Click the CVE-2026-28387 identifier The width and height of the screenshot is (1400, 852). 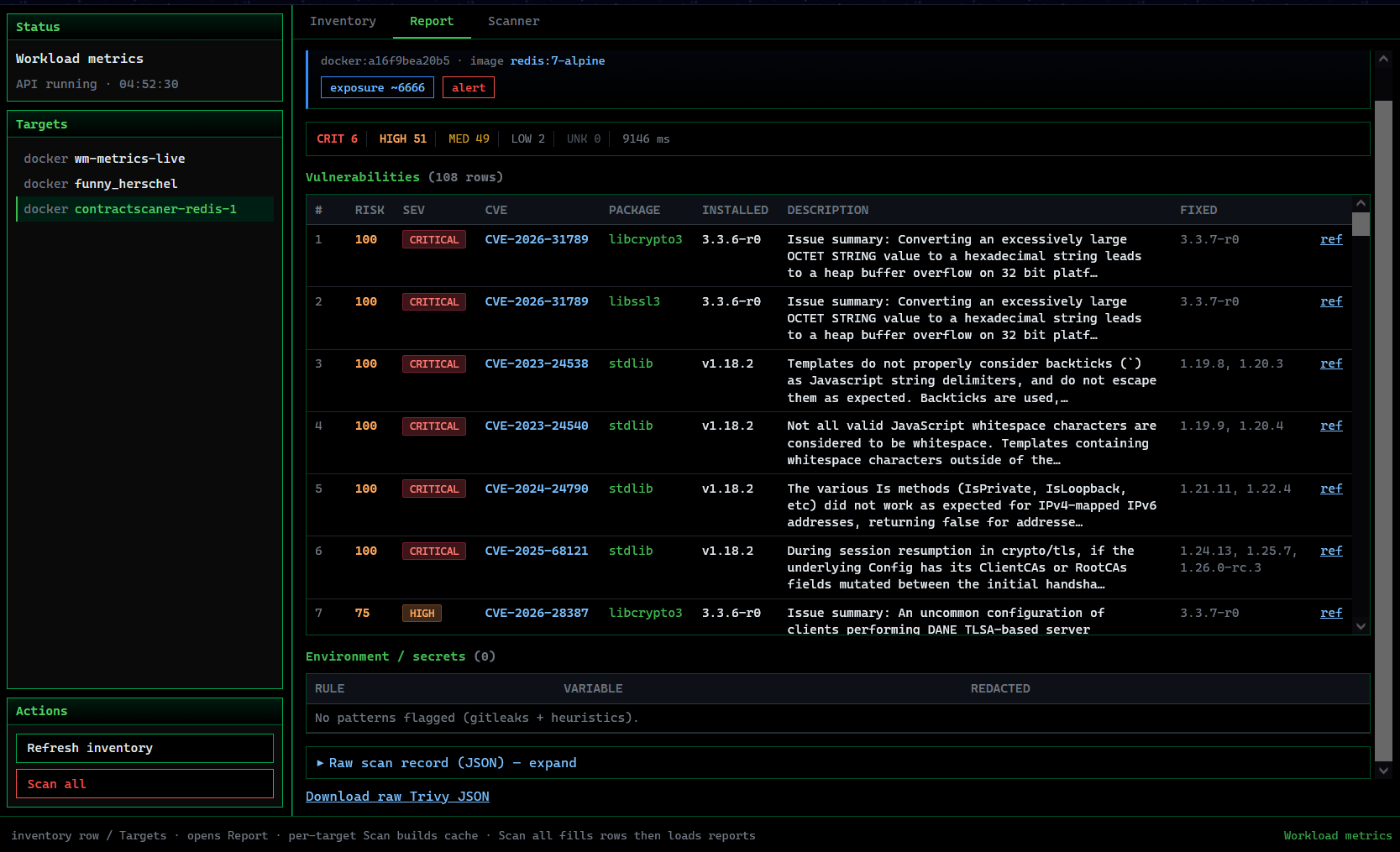[x=537, y=613]
